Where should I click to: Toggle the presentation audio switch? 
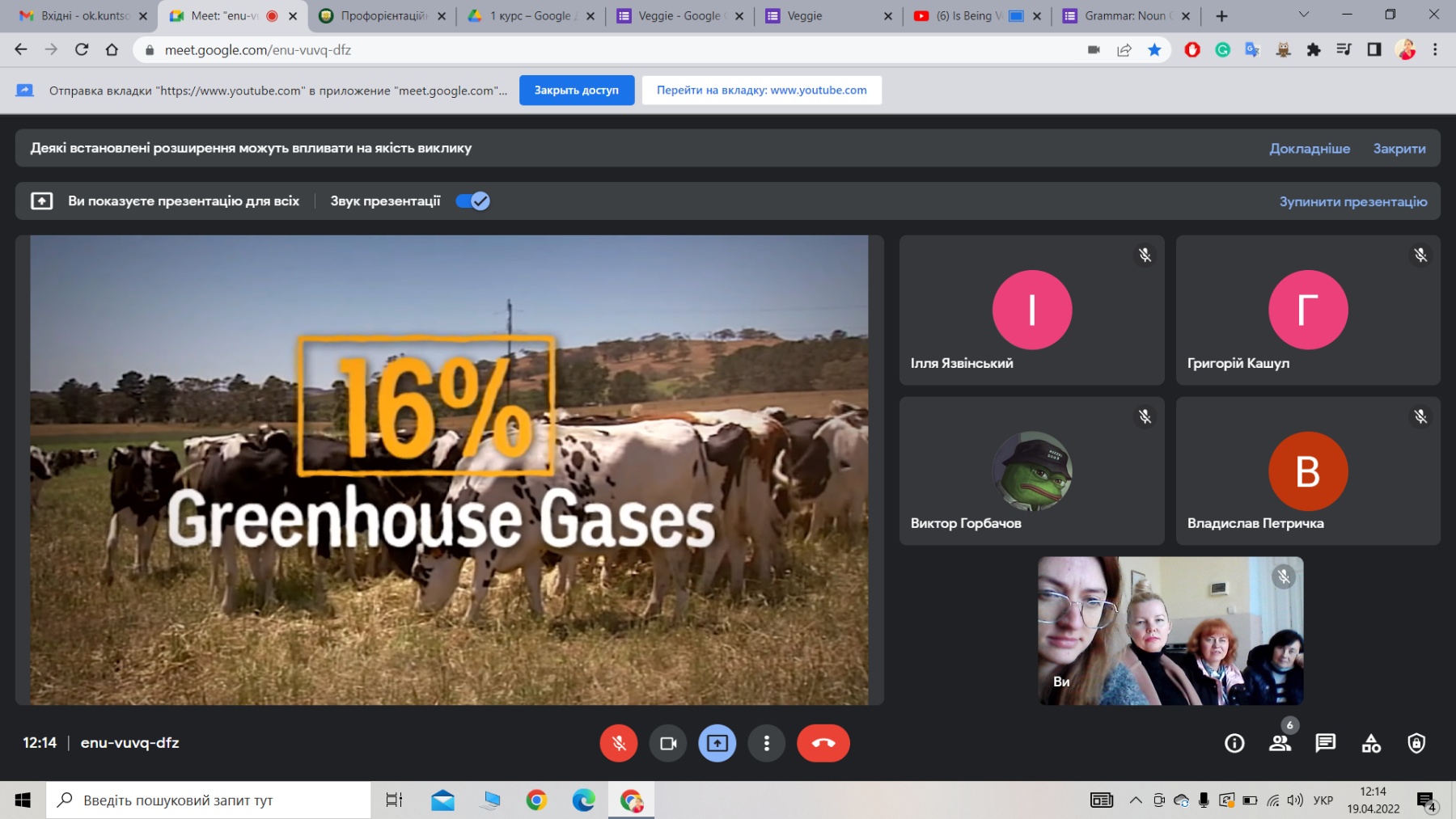472,201
